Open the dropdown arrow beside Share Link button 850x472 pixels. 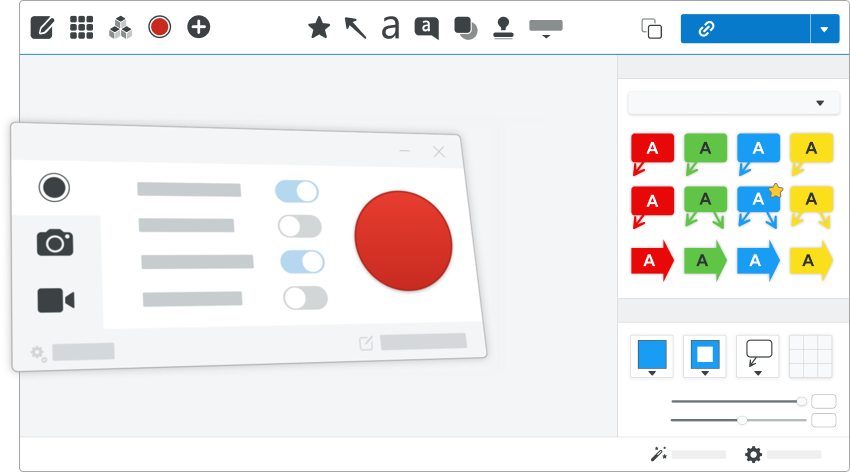tap(825, 29)
